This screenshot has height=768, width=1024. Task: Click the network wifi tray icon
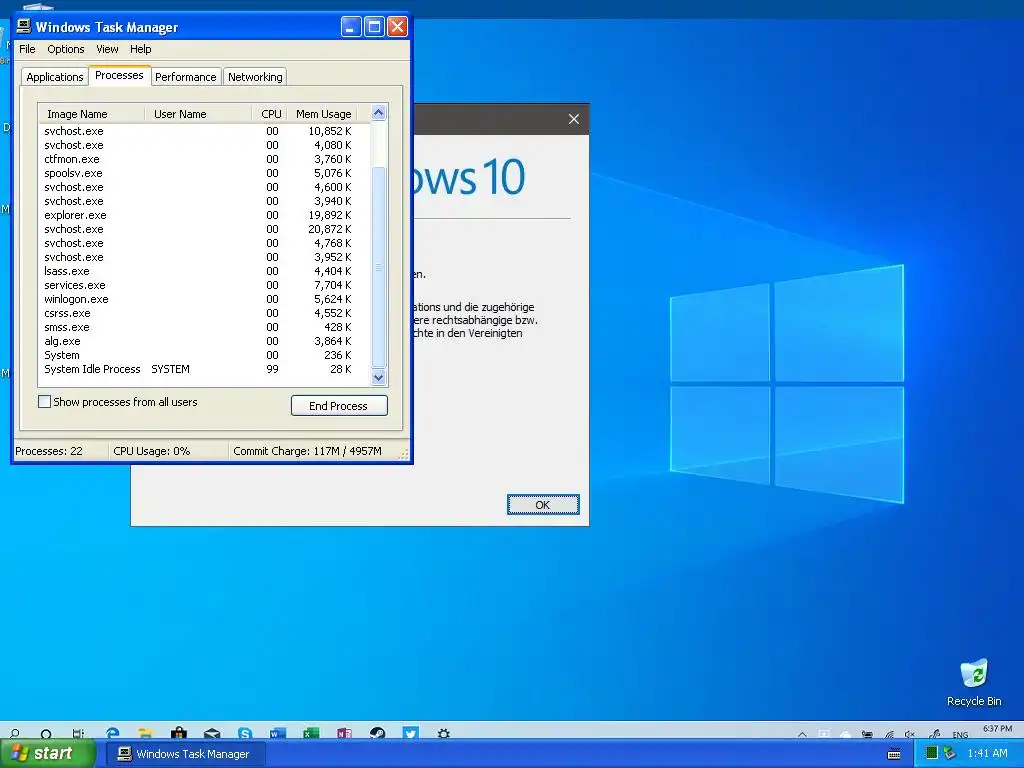(889, 734)
